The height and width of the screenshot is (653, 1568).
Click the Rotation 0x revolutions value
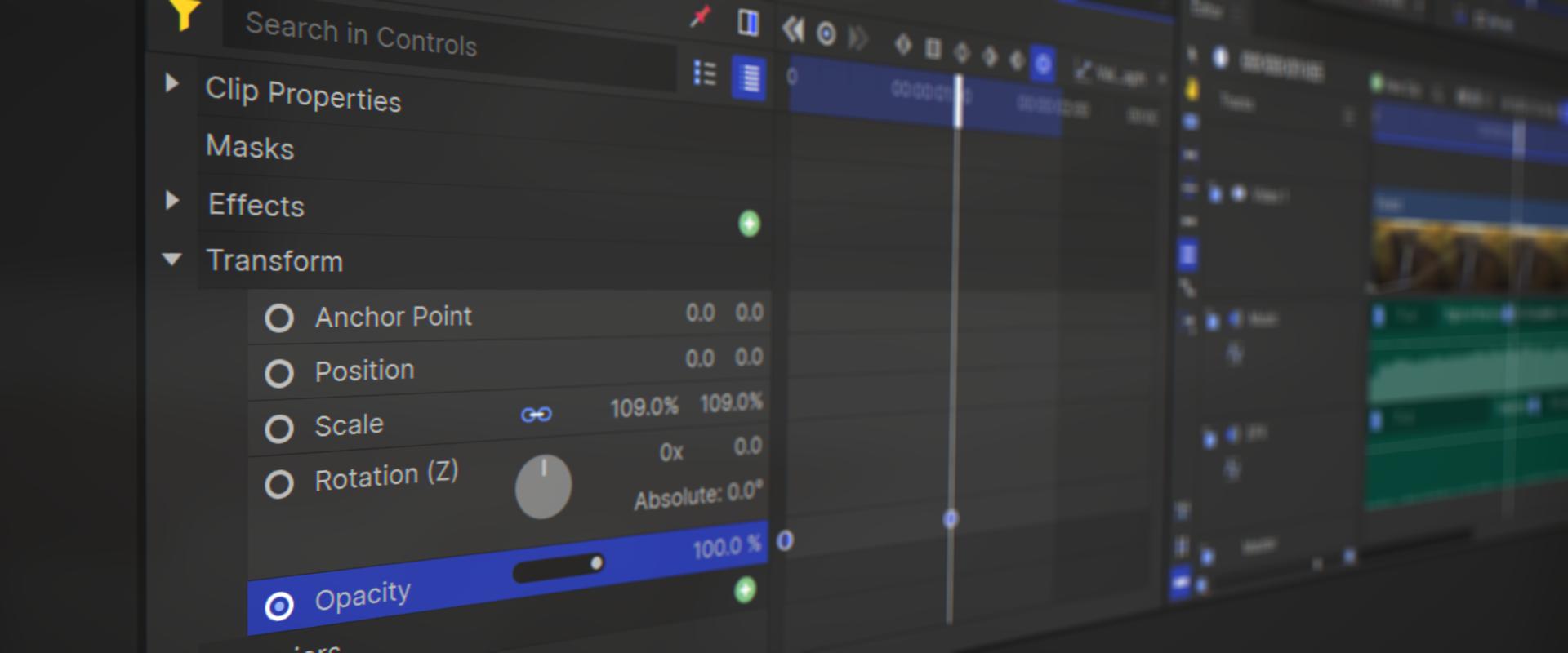pos(671,451)
